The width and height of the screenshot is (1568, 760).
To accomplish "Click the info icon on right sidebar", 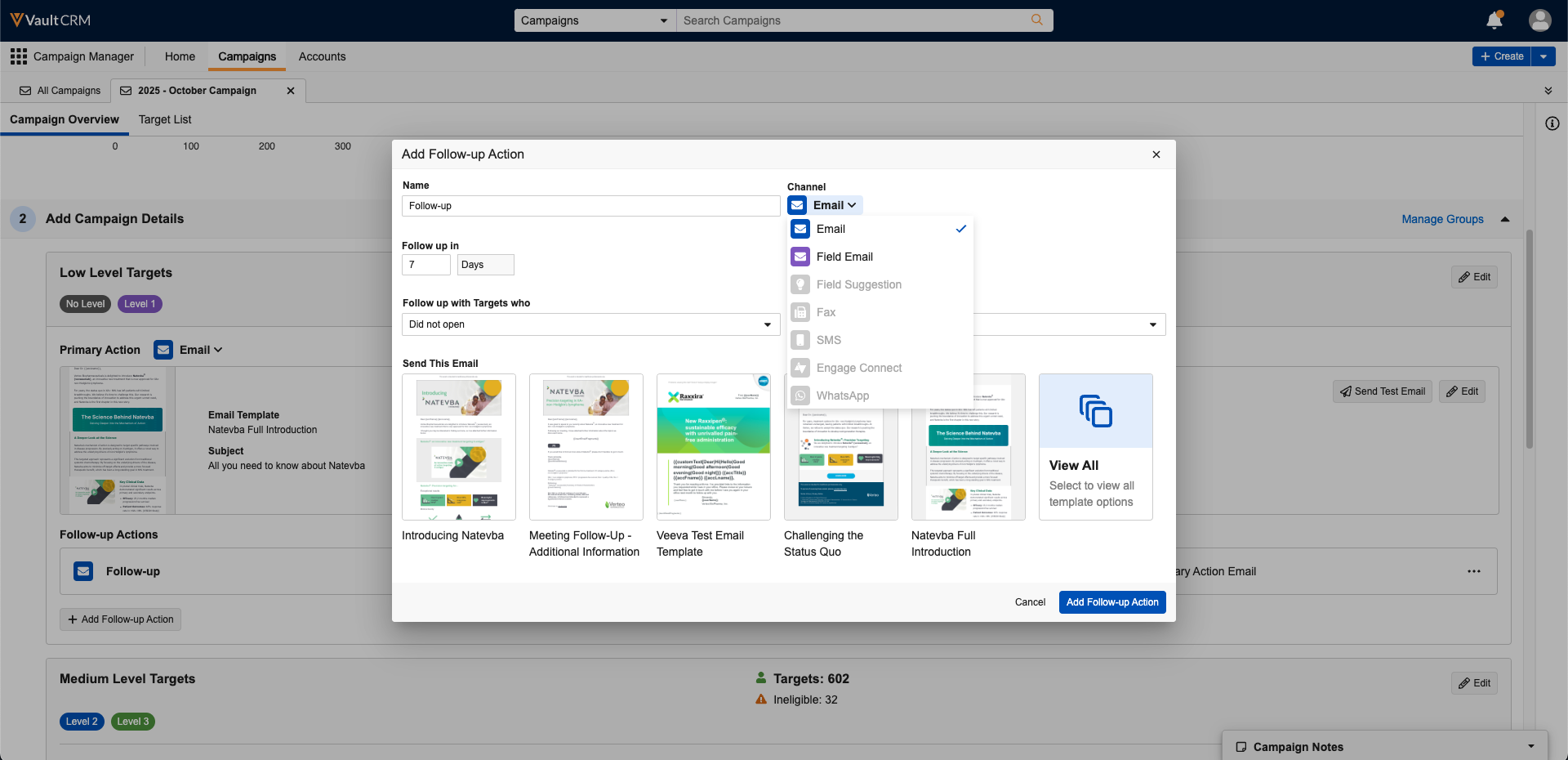I will tap(1552, 123).
